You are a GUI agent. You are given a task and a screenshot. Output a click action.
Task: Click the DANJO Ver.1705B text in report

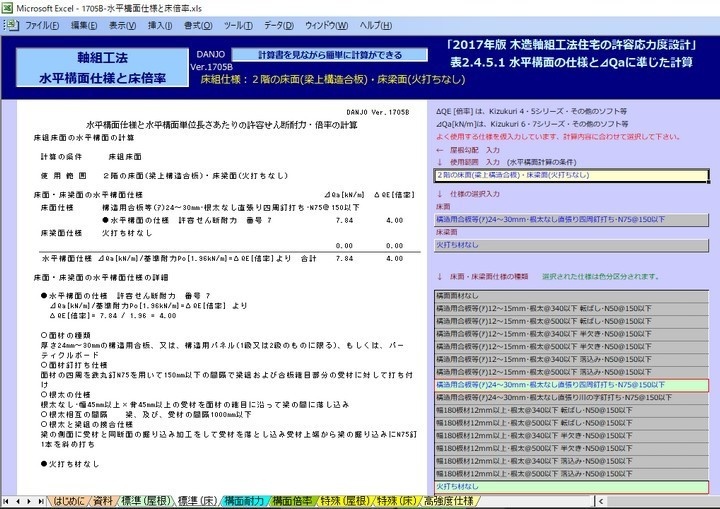click(377, 112)
